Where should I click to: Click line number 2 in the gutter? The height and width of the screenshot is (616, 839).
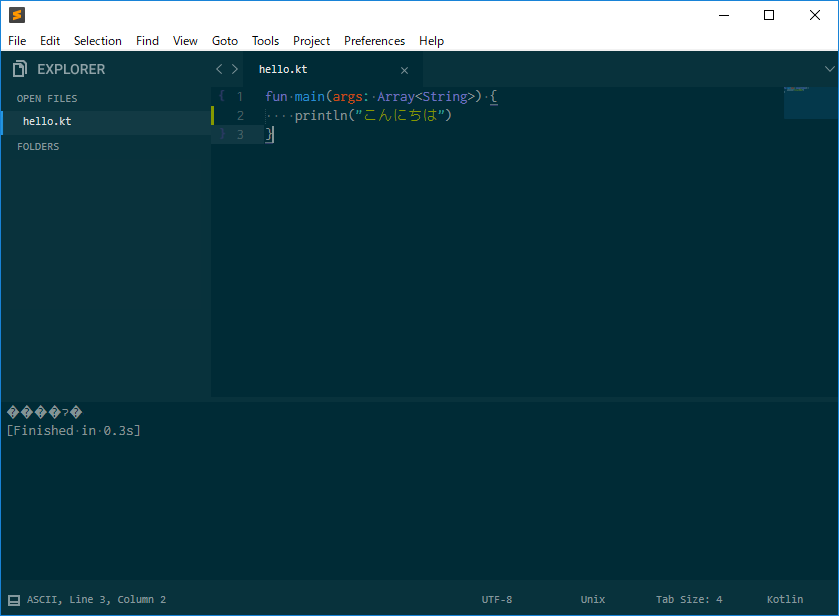pos(240,116)
